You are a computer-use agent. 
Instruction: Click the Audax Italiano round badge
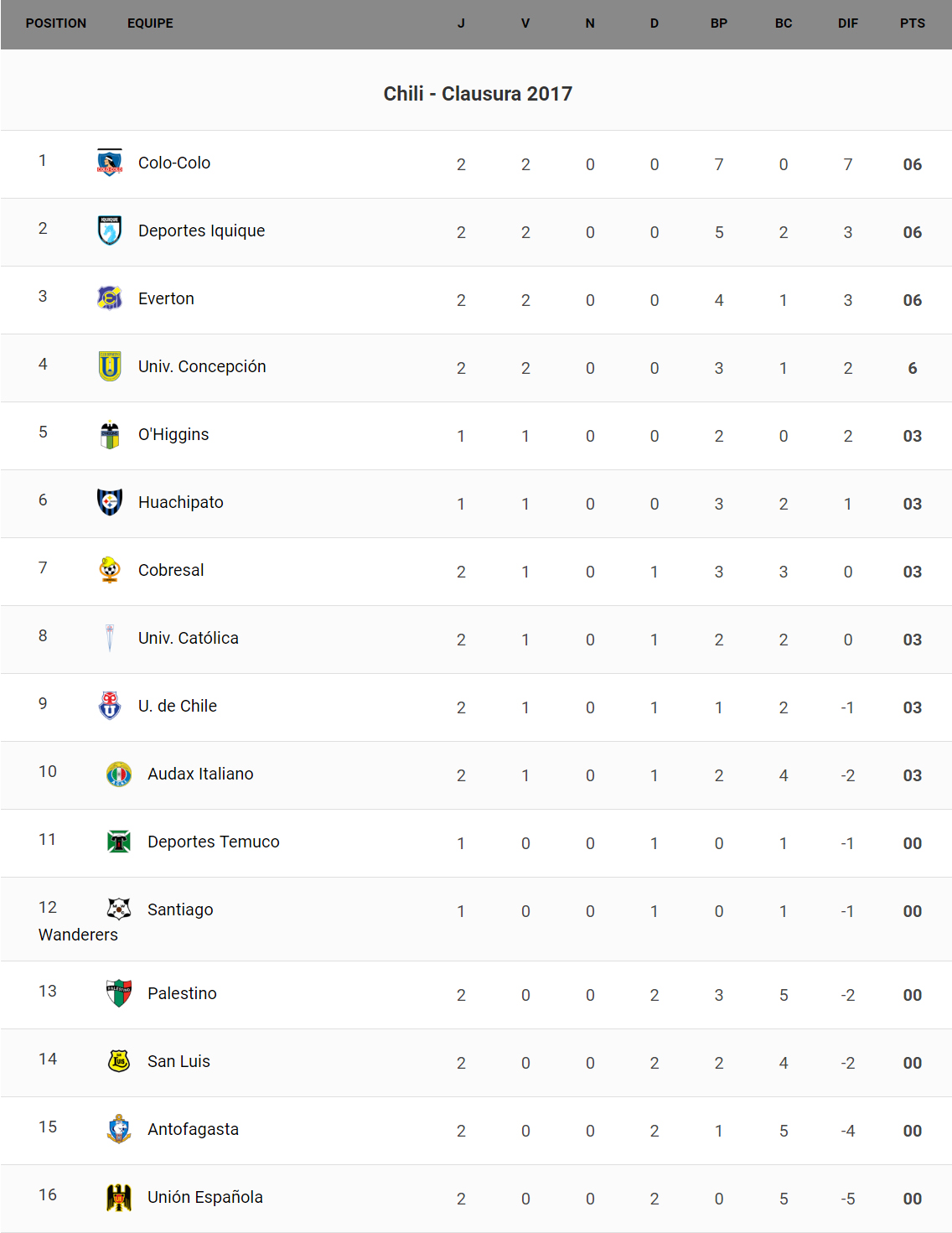119,774
